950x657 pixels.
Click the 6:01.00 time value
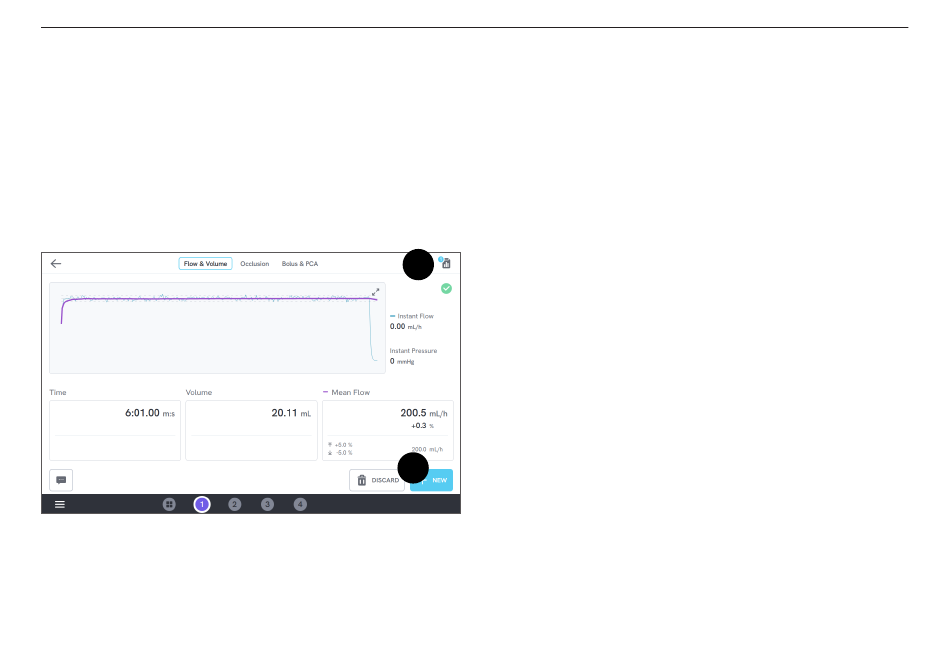click(x=150, y=413)
